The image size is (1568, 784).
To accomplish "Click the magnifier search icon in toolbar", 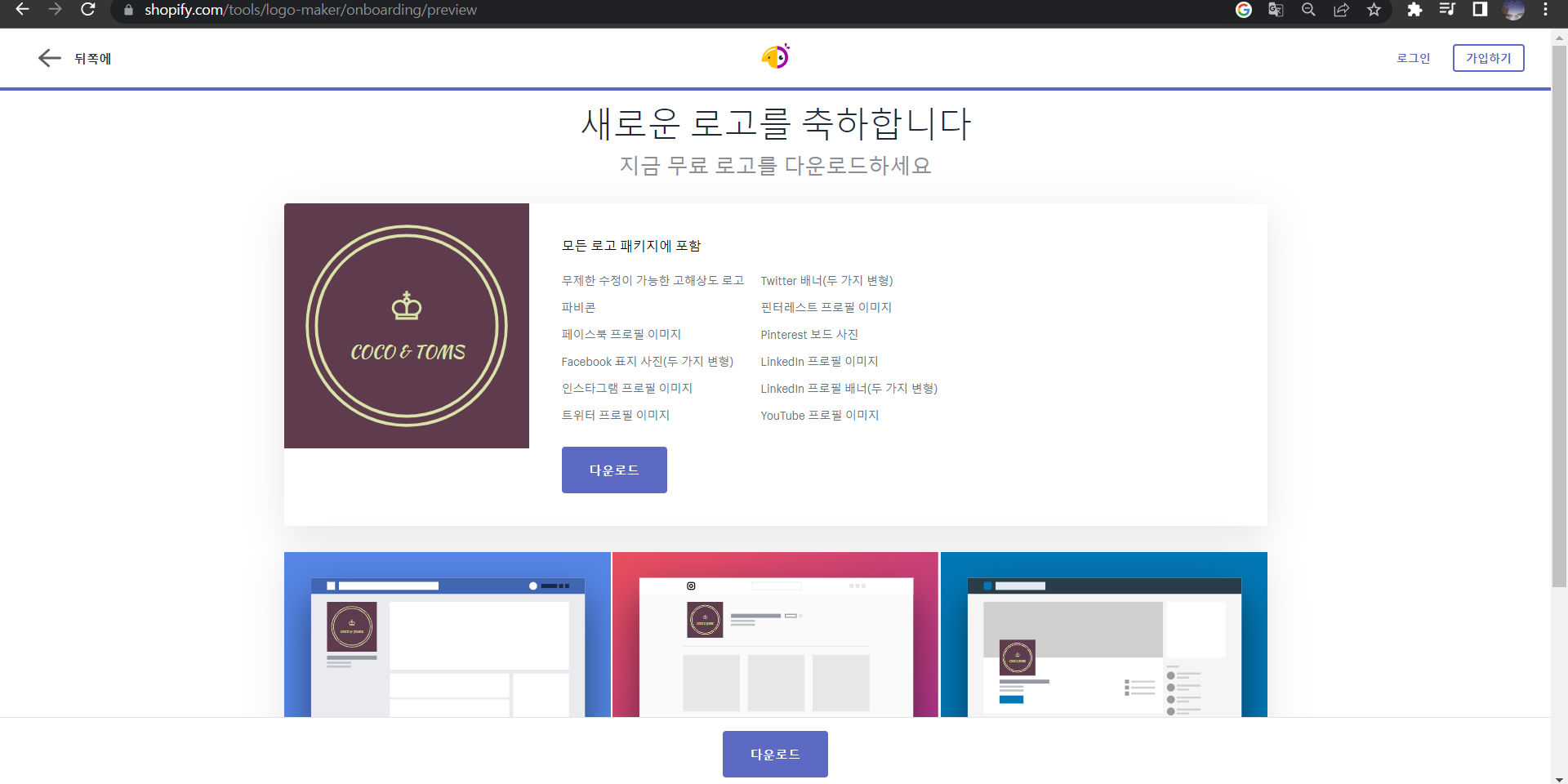I will pyautogui.click(x=1308, y=11).
